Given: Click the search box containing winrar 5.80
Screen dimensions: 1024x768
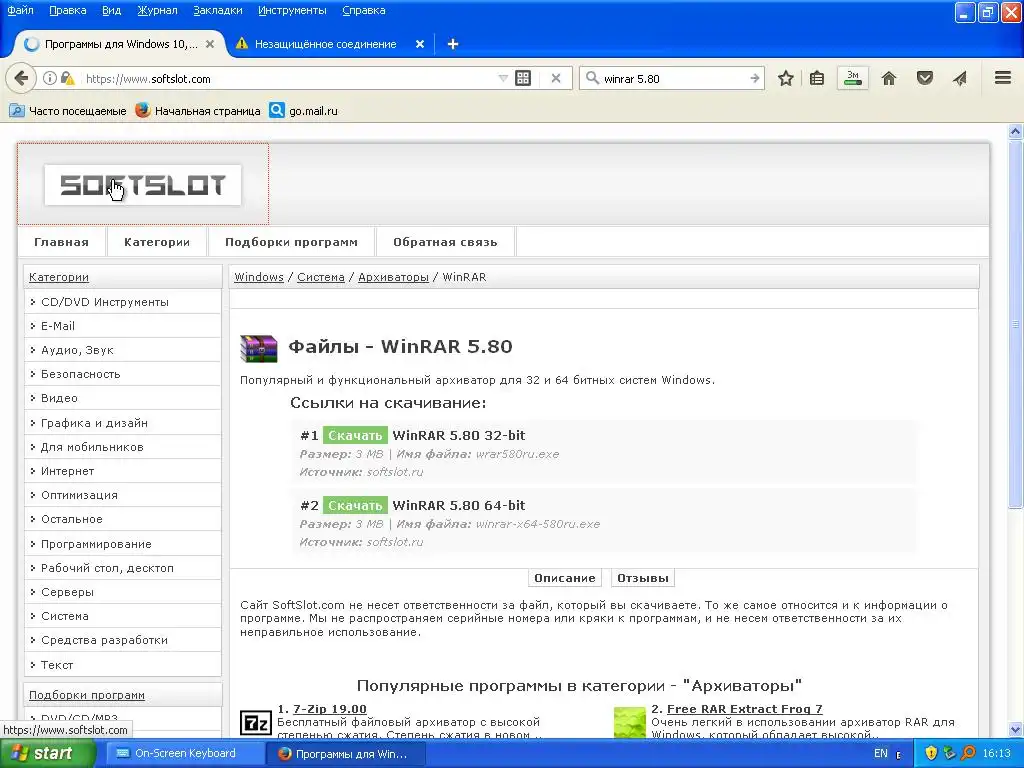Looking at the screenshot, I should pyautogui.click(x=673, y=78).
